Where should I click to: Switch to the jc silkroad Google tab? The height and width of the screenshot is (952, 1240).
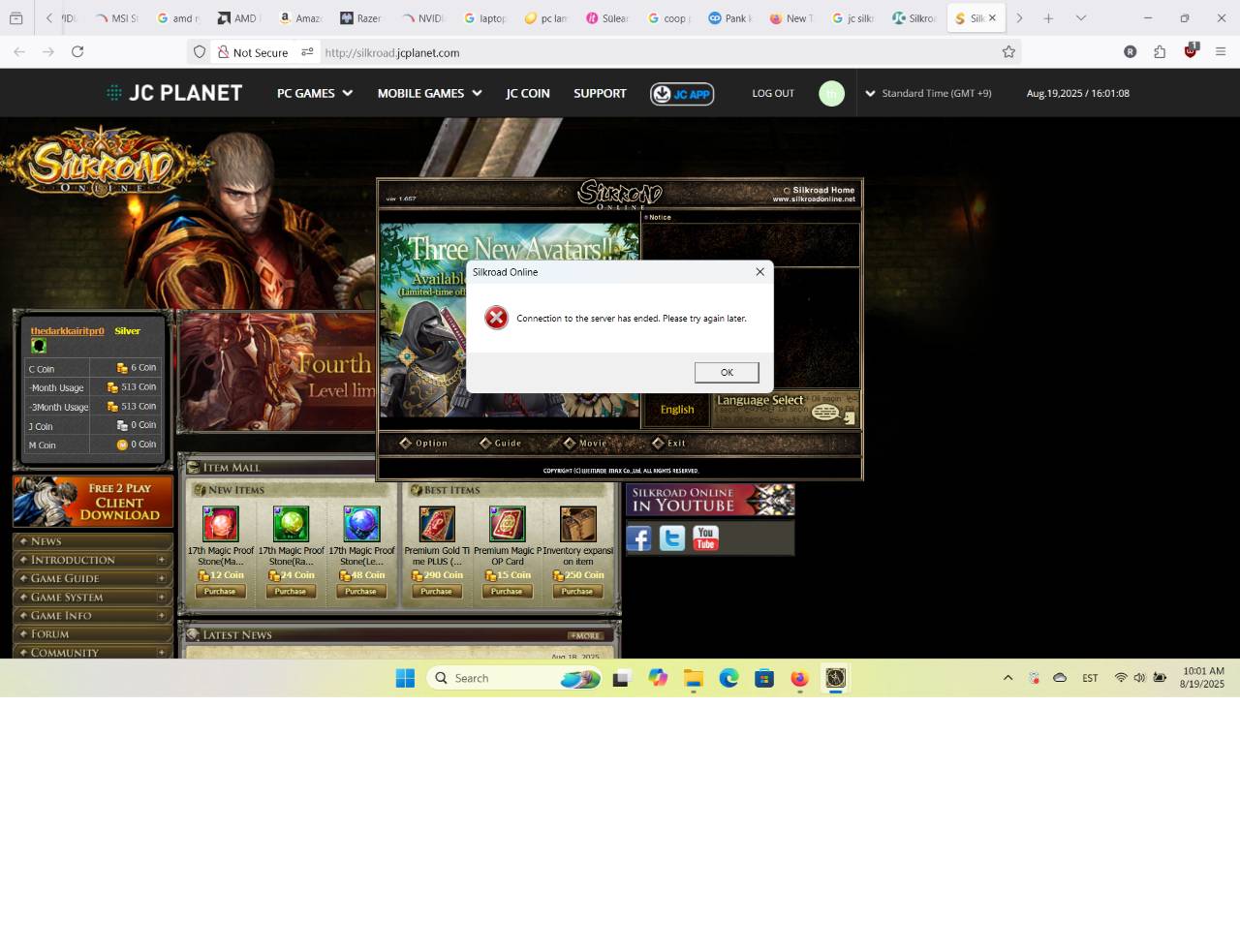pos(853,18)
